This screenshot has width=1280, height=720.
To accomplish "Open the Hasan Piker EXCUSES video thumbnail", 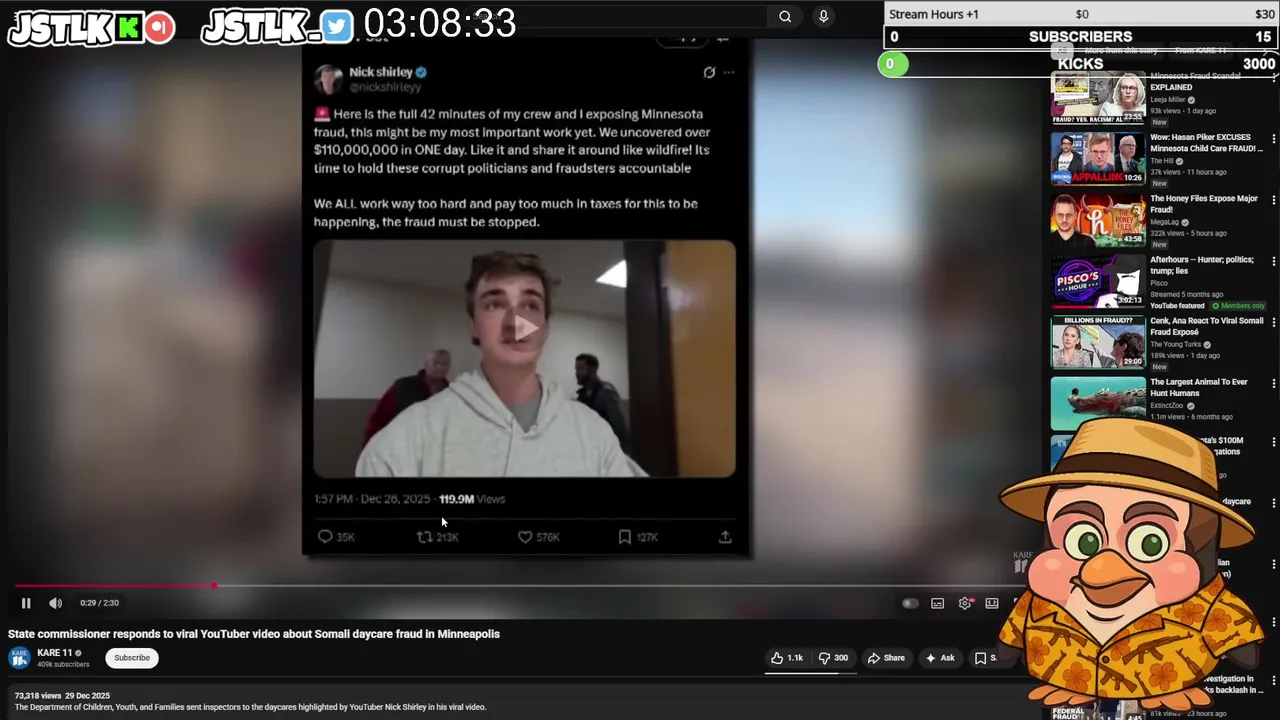I will click(1098, 159).
